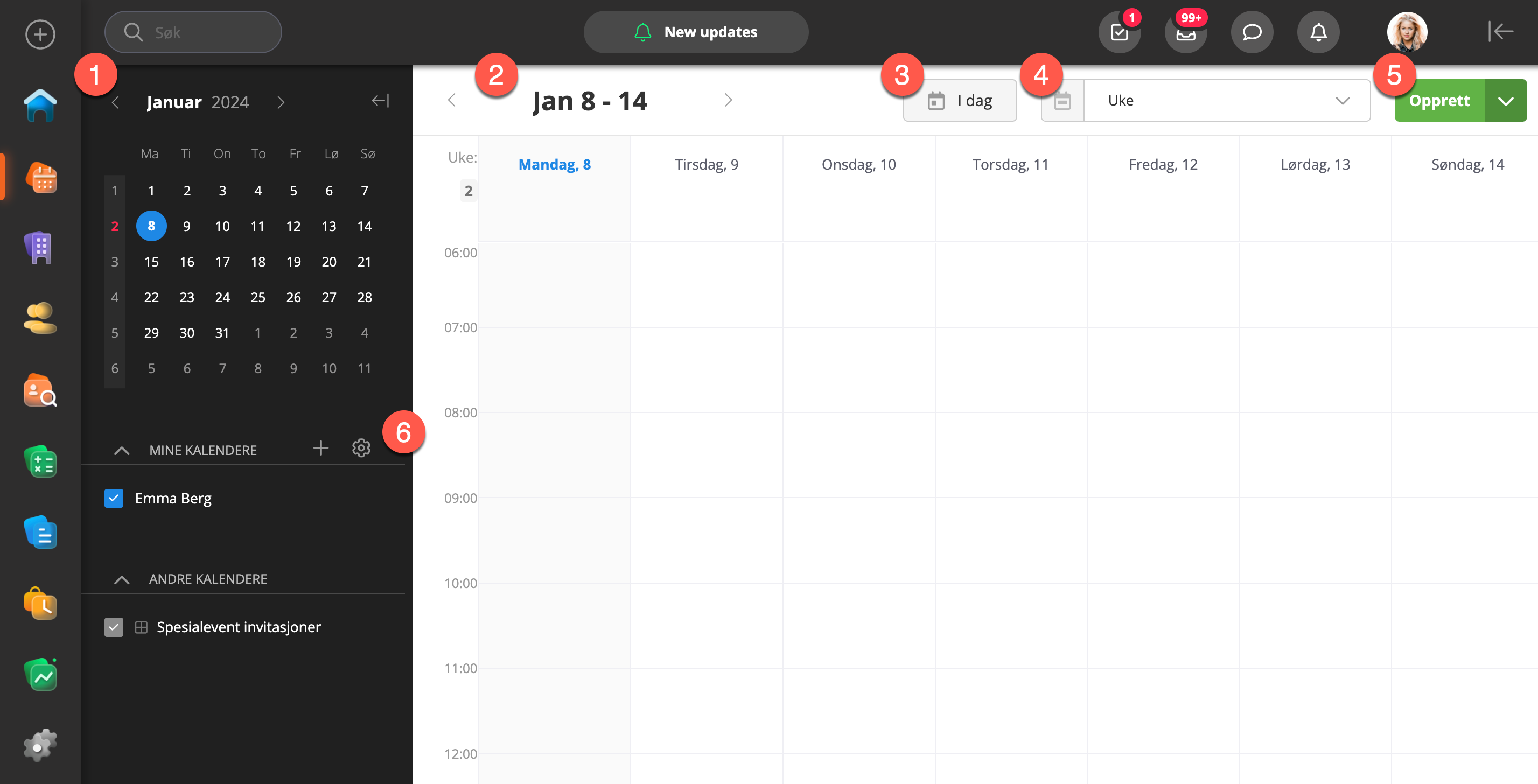Viewport: 1538px width, 784px height.
Task: Collapse the ANDRE KALENDERE section
Action: tap(122, 579)
